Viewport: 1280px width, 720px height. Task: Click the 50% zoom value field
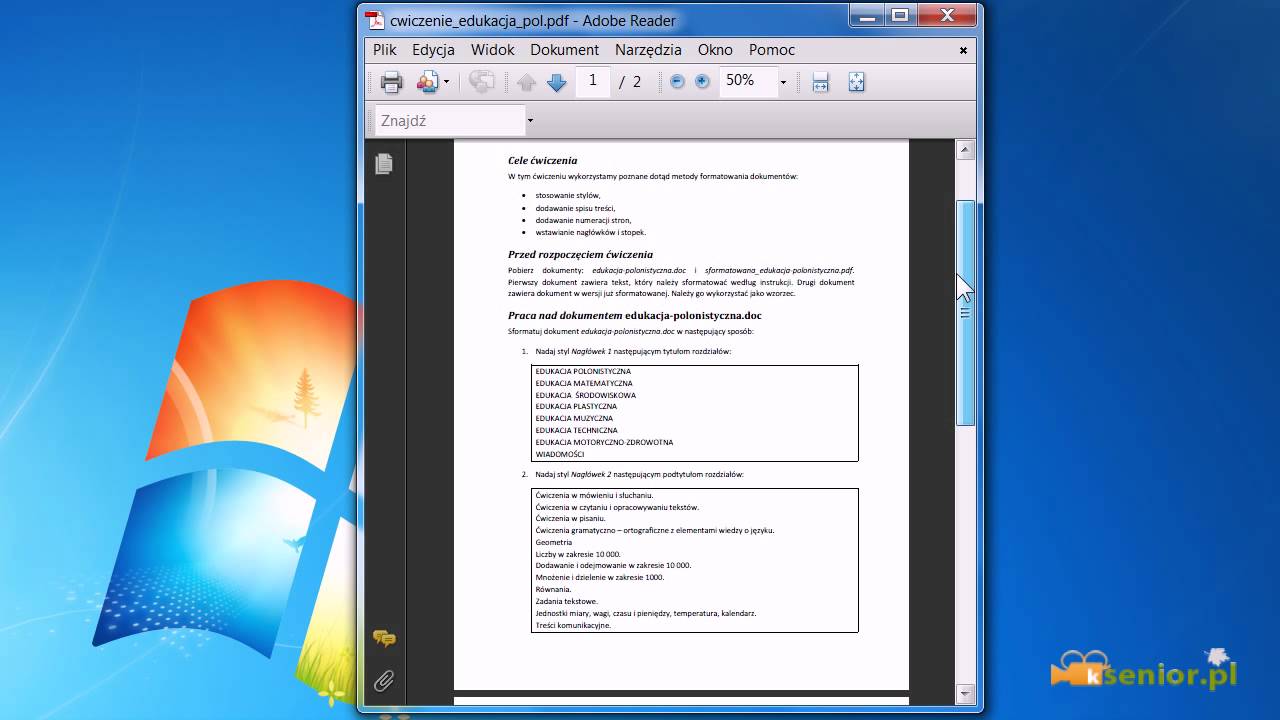[x=748, y=81]
